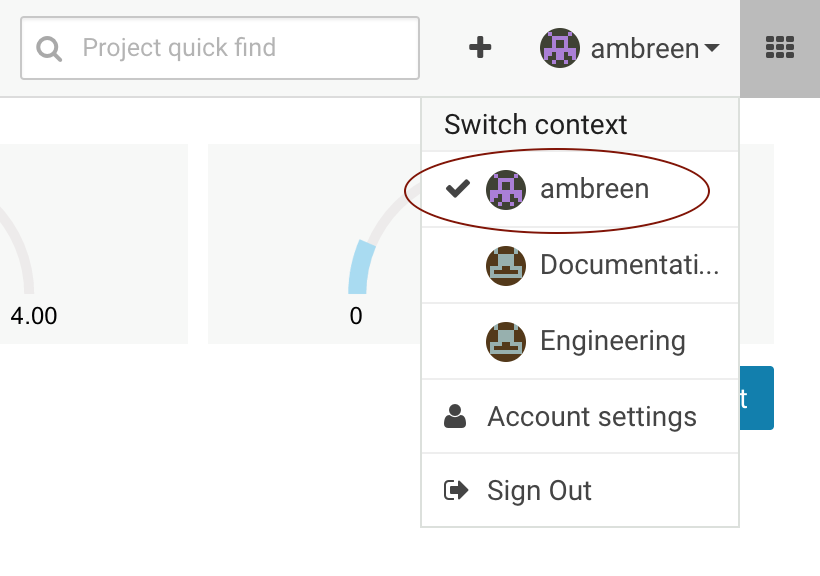
Task: Click the blue gauge arc segment
Action: [360, 268]
